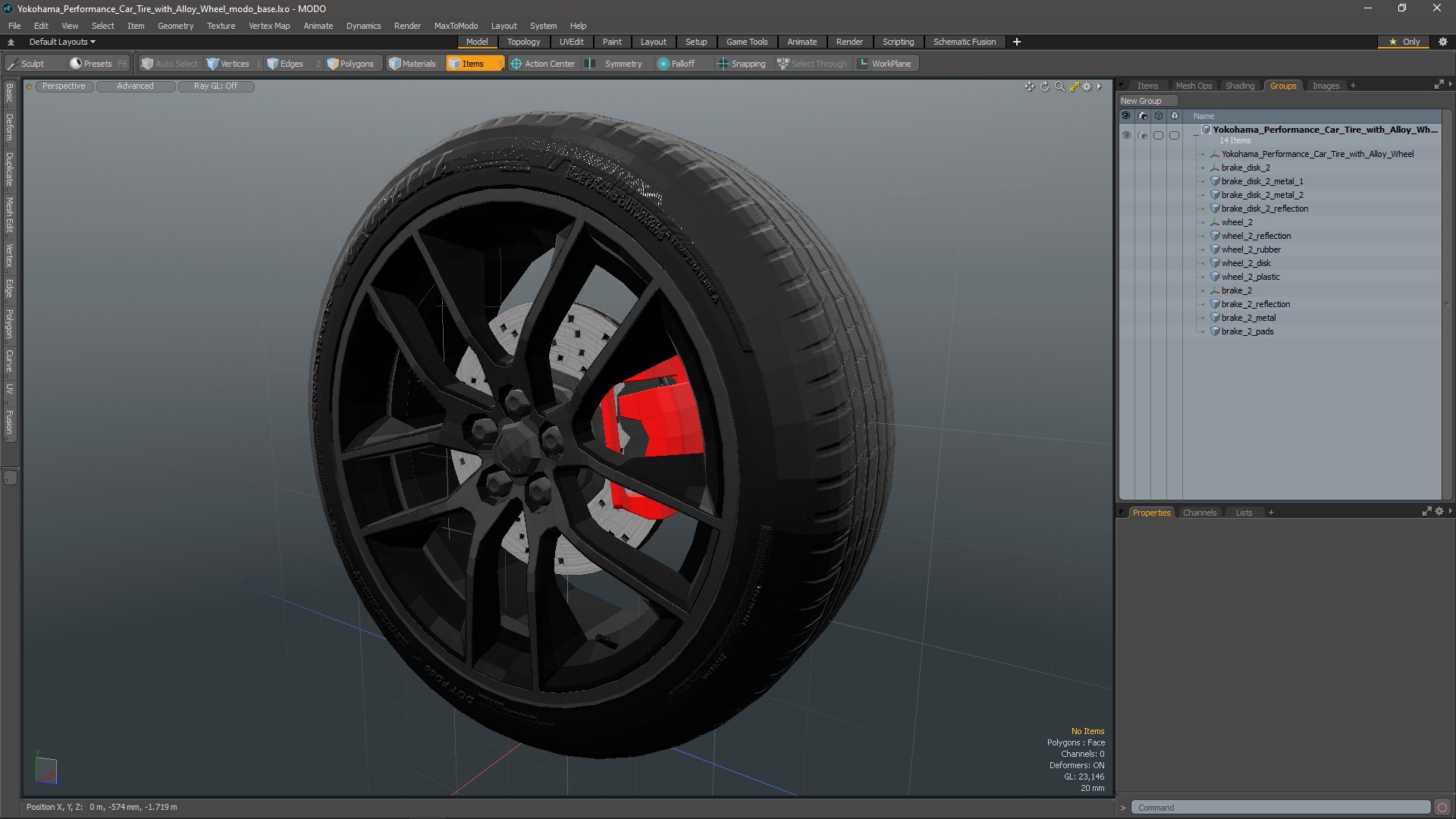The image size is (1456, 819).
Task: Open the viewport settings gear
Action: [1087, 86]
